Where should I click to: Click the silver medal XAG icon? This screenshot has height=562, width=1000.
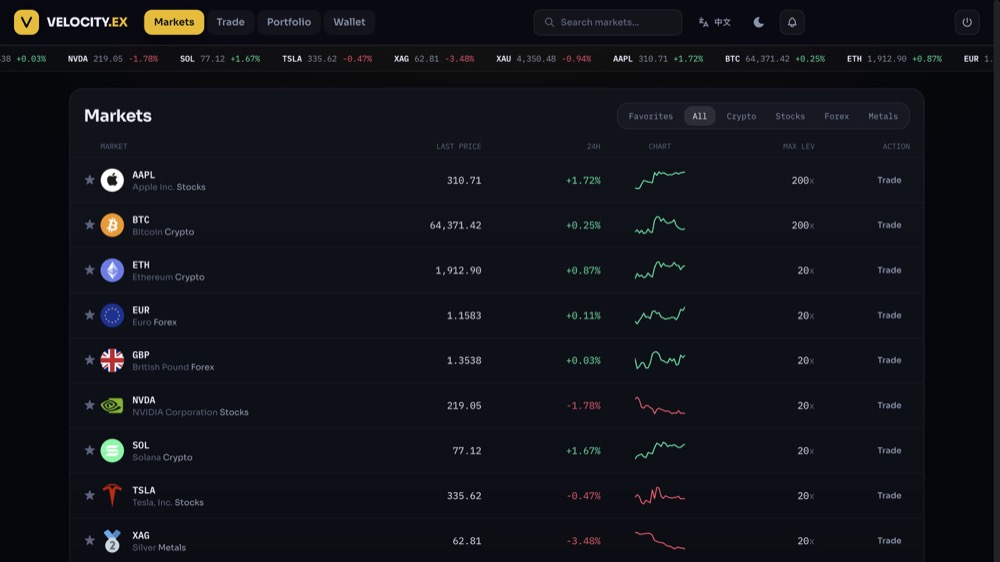point(112,541)
